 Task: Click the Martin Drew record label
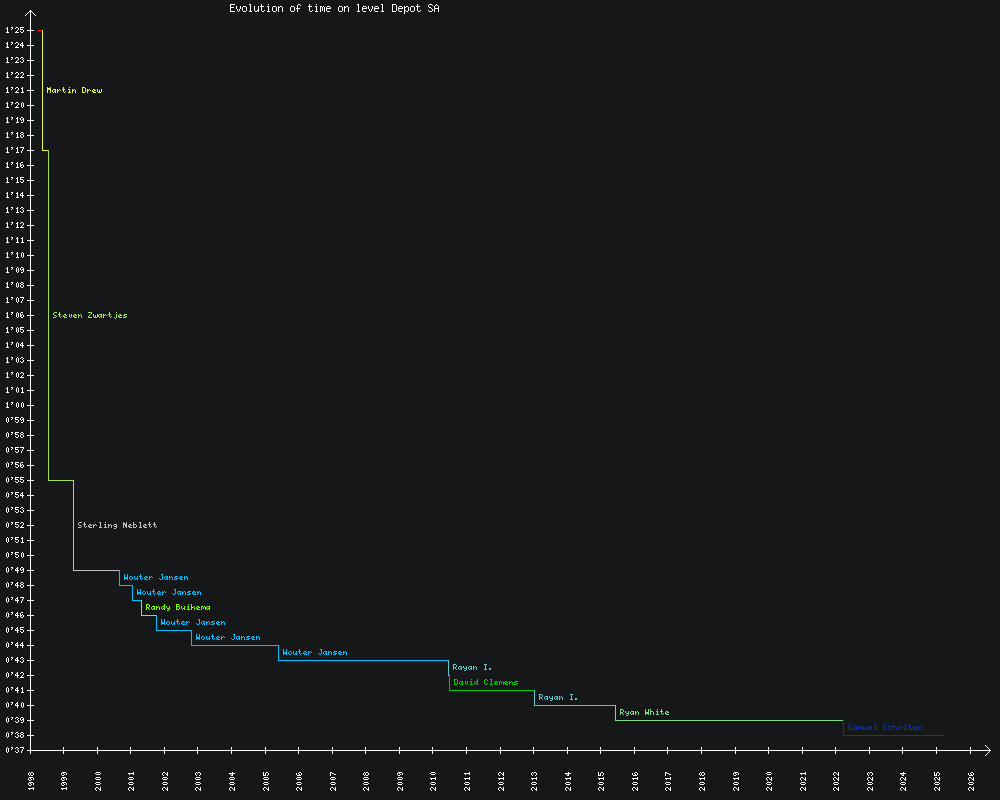point(74,91)
